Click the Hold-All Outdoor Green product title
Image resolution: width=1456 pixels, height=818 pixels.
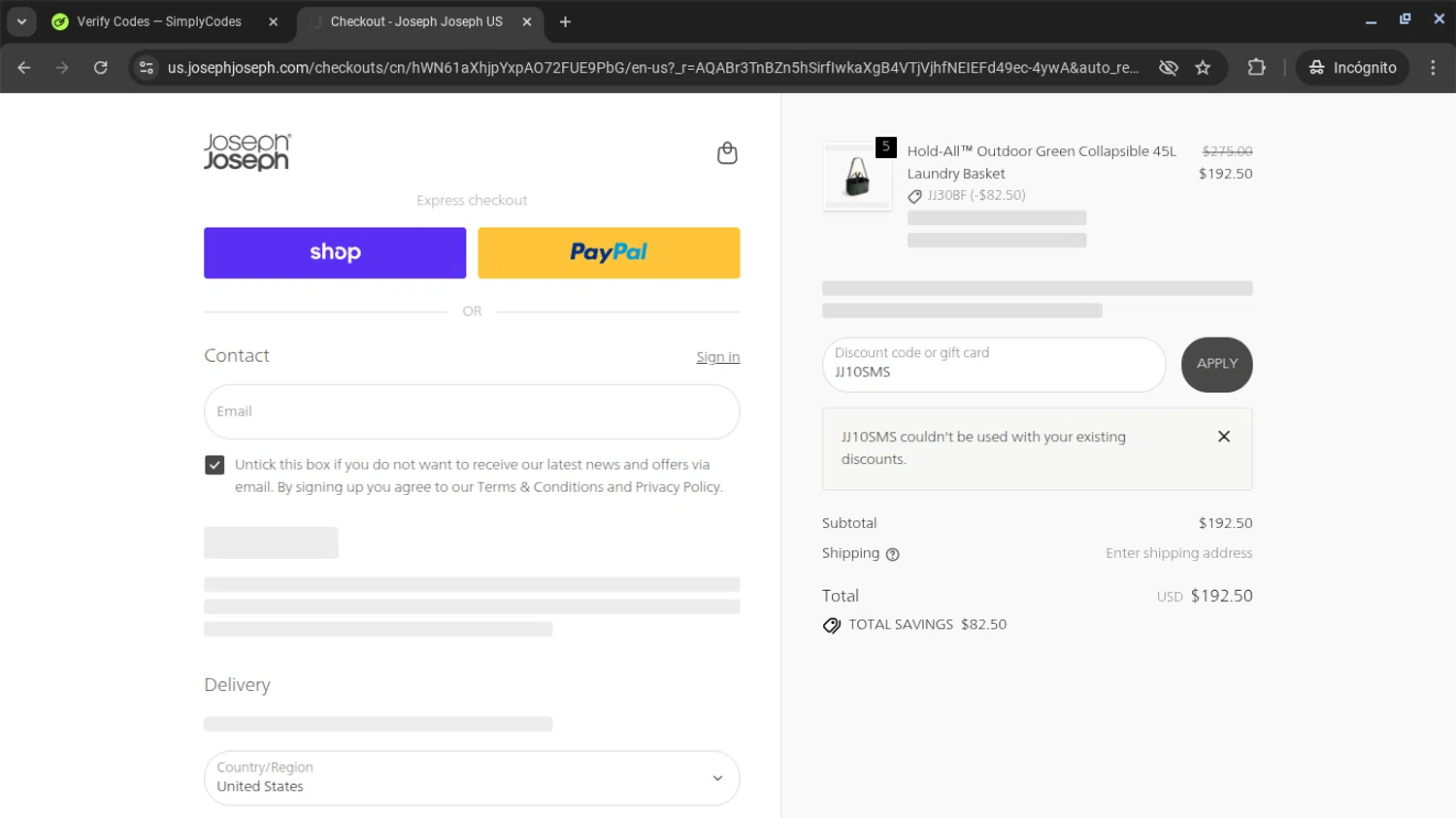click(x=1042, y=162)
